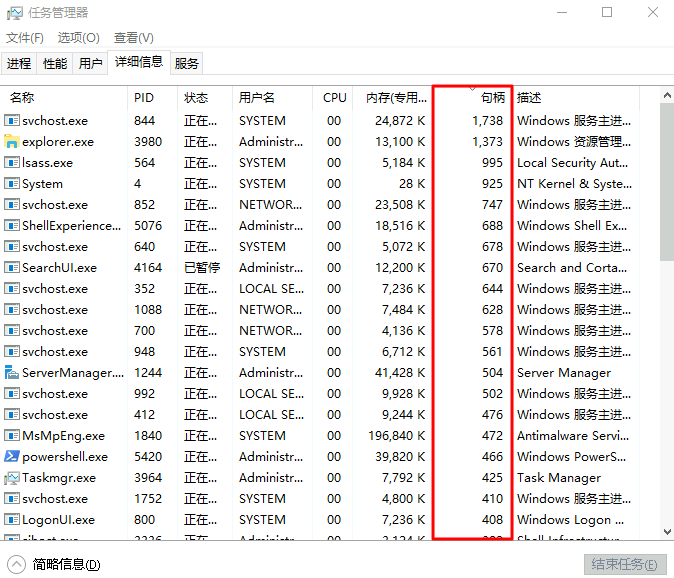
Task: Click the explorer.exe folder icon
Action: coord(12,141)
